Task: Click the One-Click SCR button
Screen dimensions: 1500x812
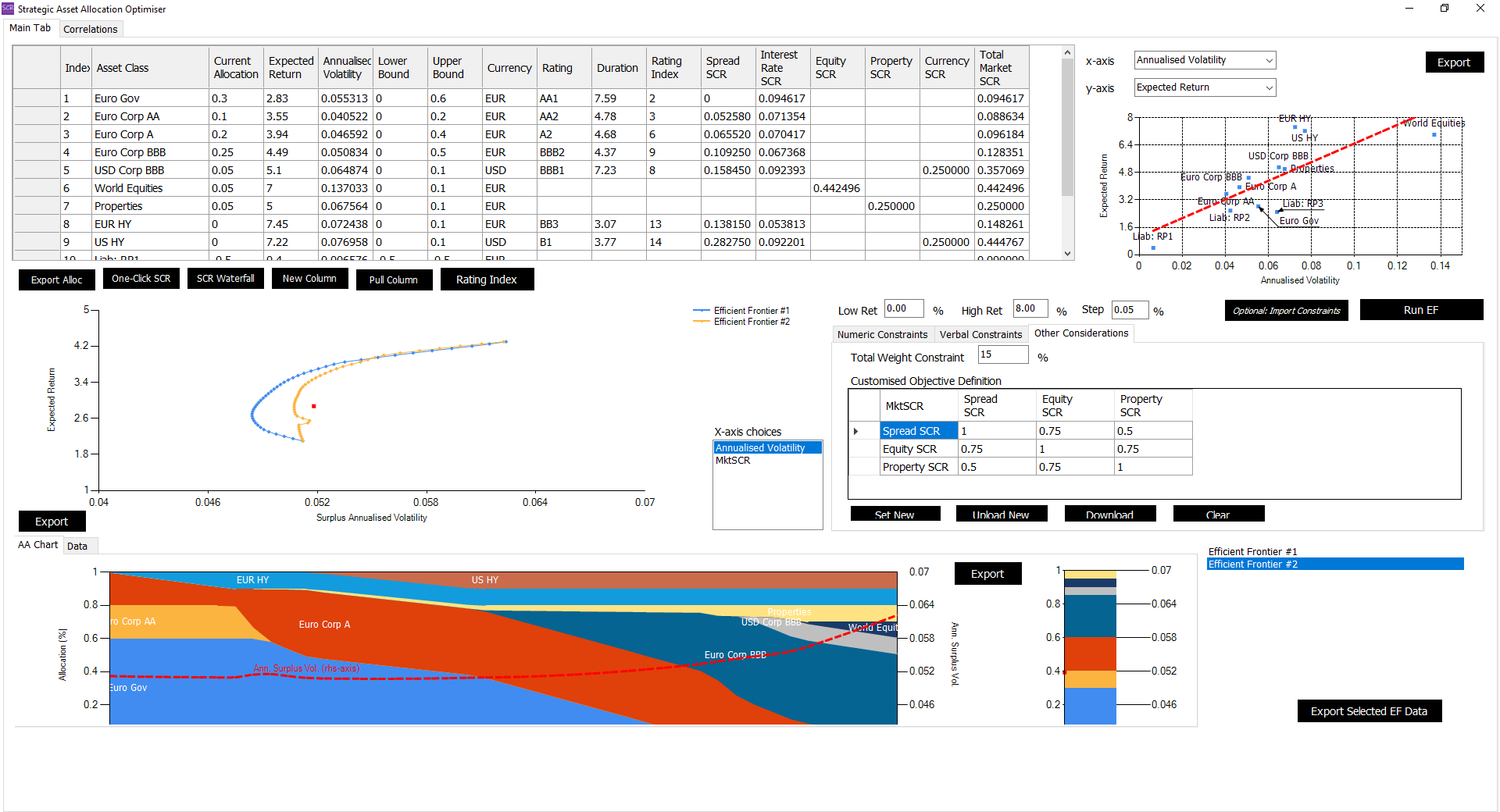Action: click(x=141, y=279)
